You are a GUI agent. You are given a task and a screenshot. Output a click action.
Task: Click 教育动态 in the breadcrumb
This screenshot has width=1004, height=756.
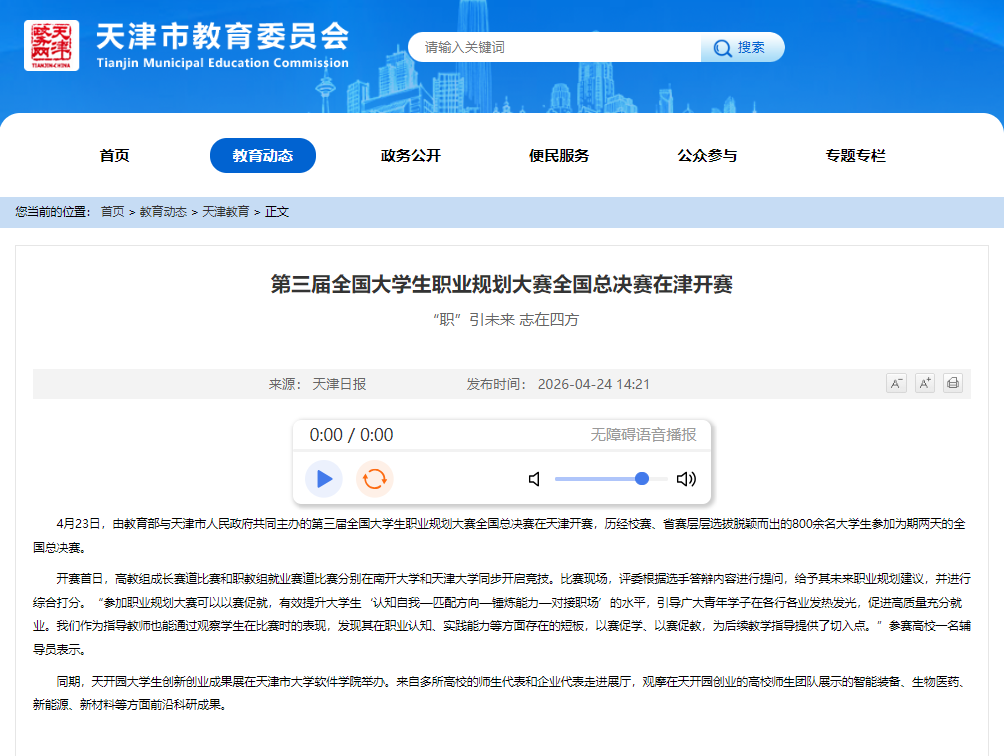tap(163, 212)
